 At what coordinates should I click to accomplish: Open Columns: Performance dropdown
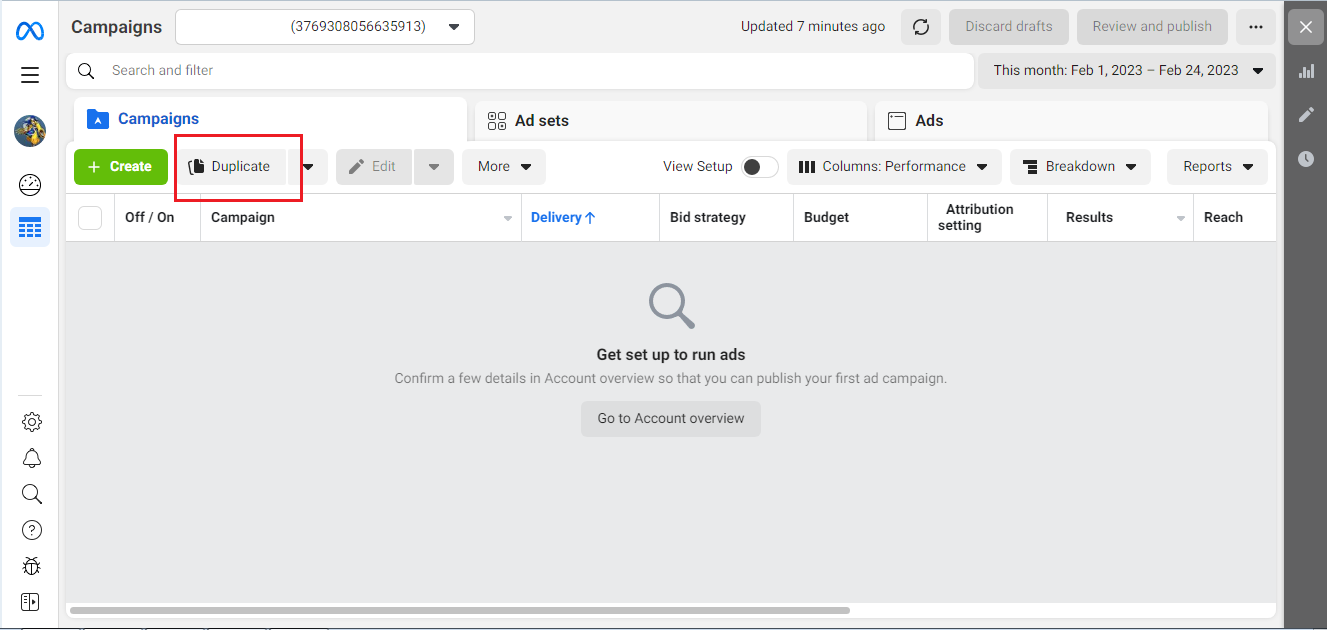(x=894, y=167)
